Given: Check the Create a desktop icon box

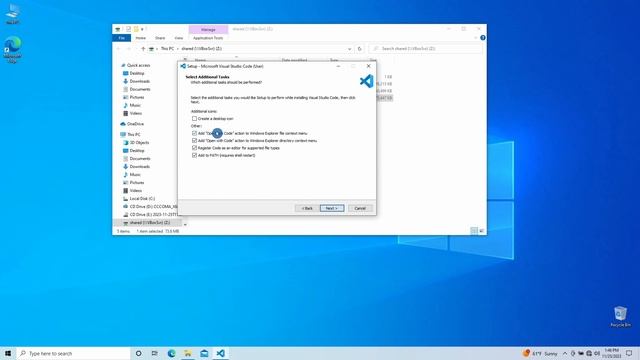Looking at the screenshot, I should (194, 118).
